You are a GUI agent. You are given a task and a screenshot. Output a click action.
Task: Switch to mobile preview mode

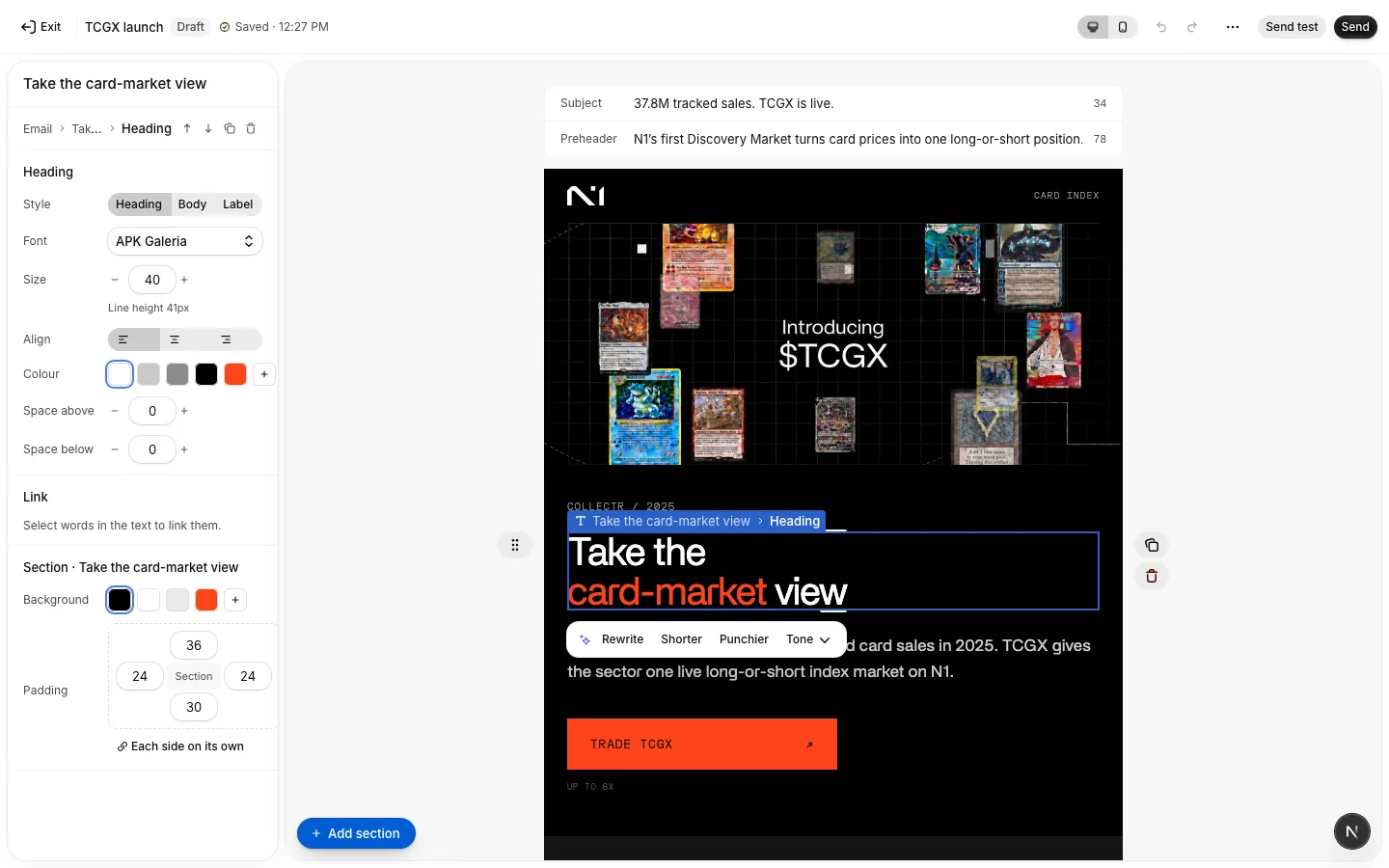pyautogui.click(x=1123, y=27)
